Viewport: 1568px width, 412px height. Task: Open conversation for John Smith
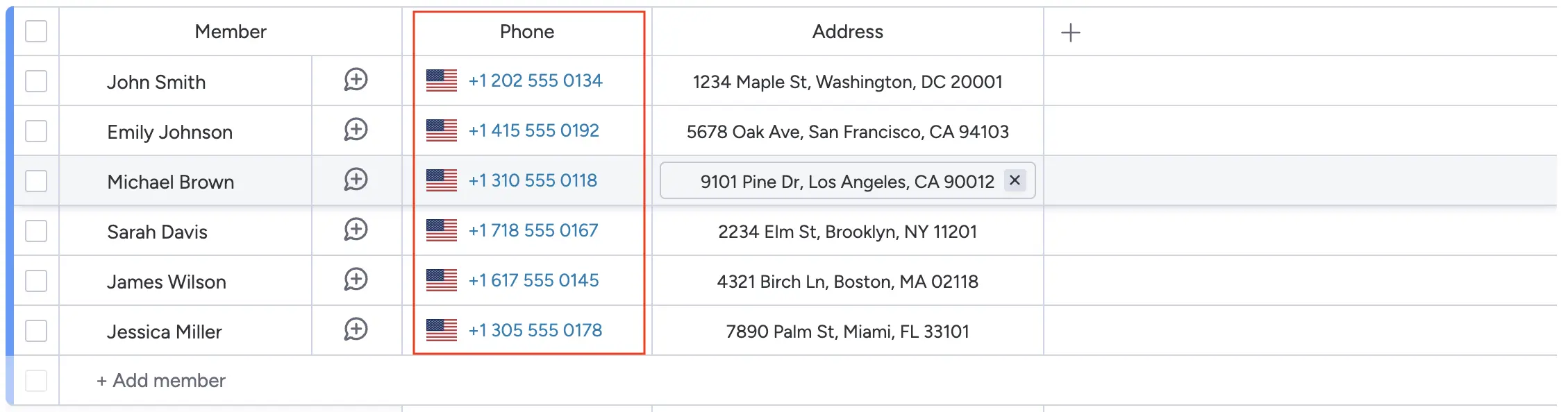pyautogui.click(x=356, y=80)
